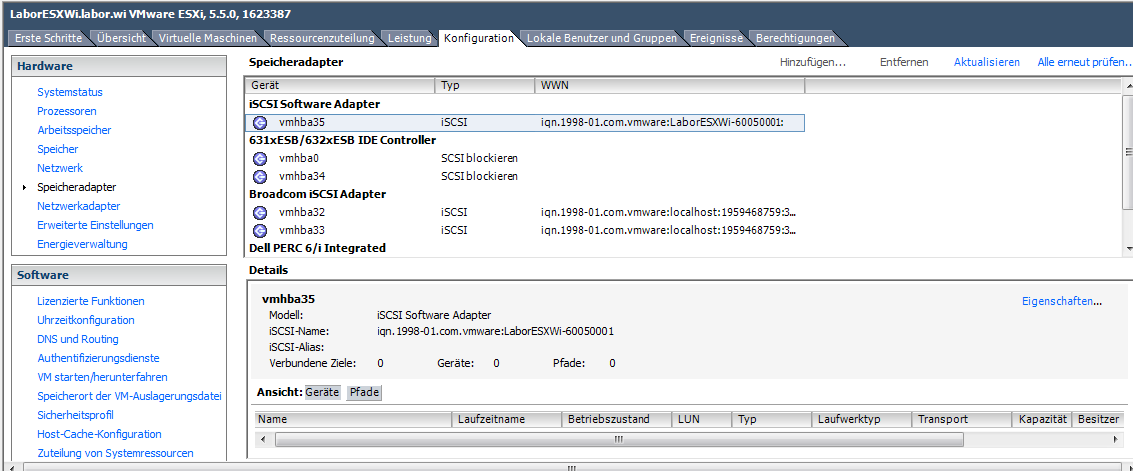
Task: Go to the Ressourcenzuteilung tab
Action: click(x=322, y=38)
